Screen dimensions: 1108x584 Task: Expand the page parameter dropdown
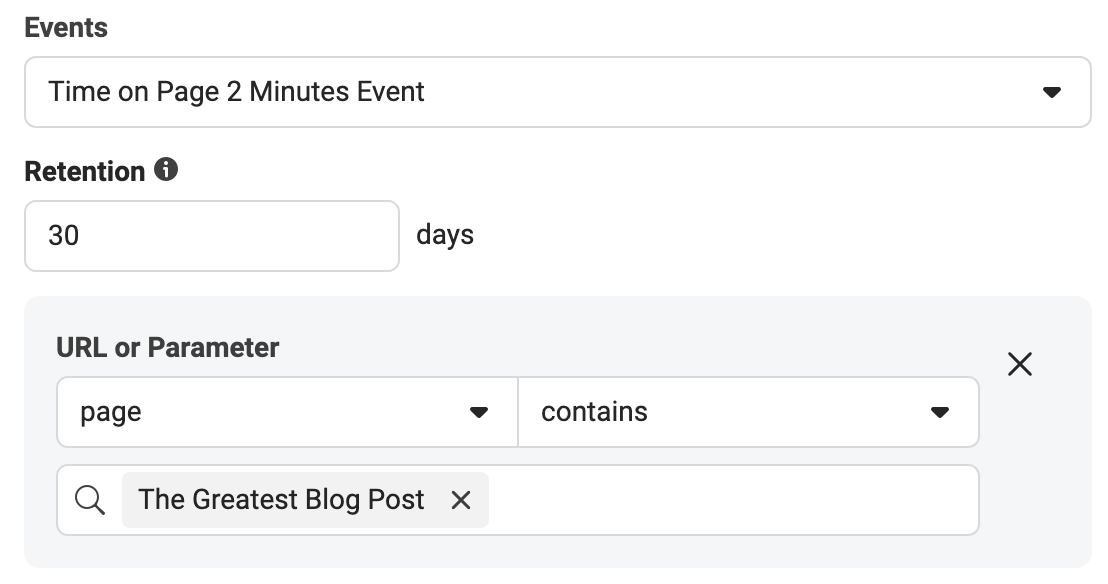point(288,412)
